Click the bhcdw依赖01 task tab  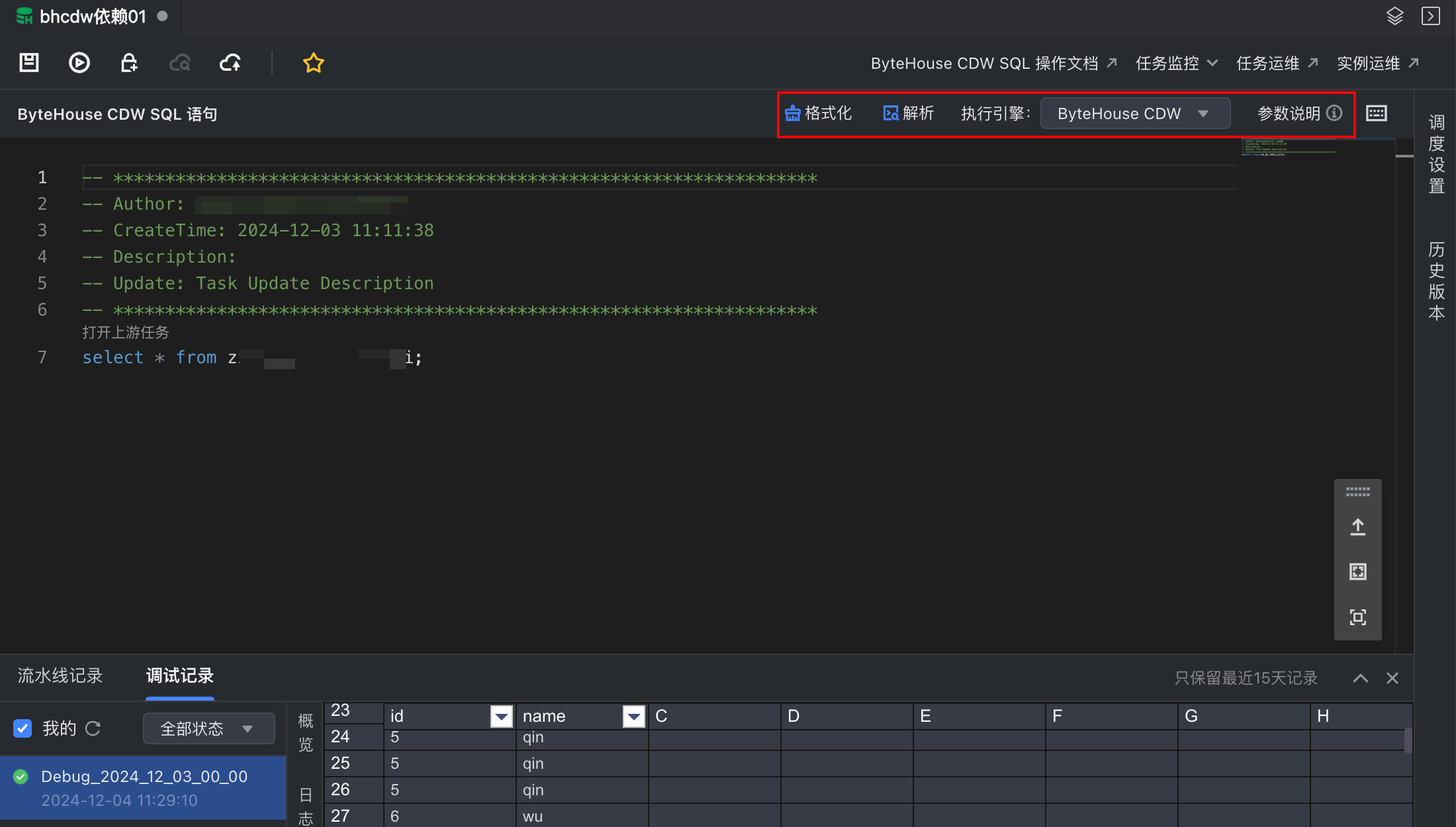point(92,17)
